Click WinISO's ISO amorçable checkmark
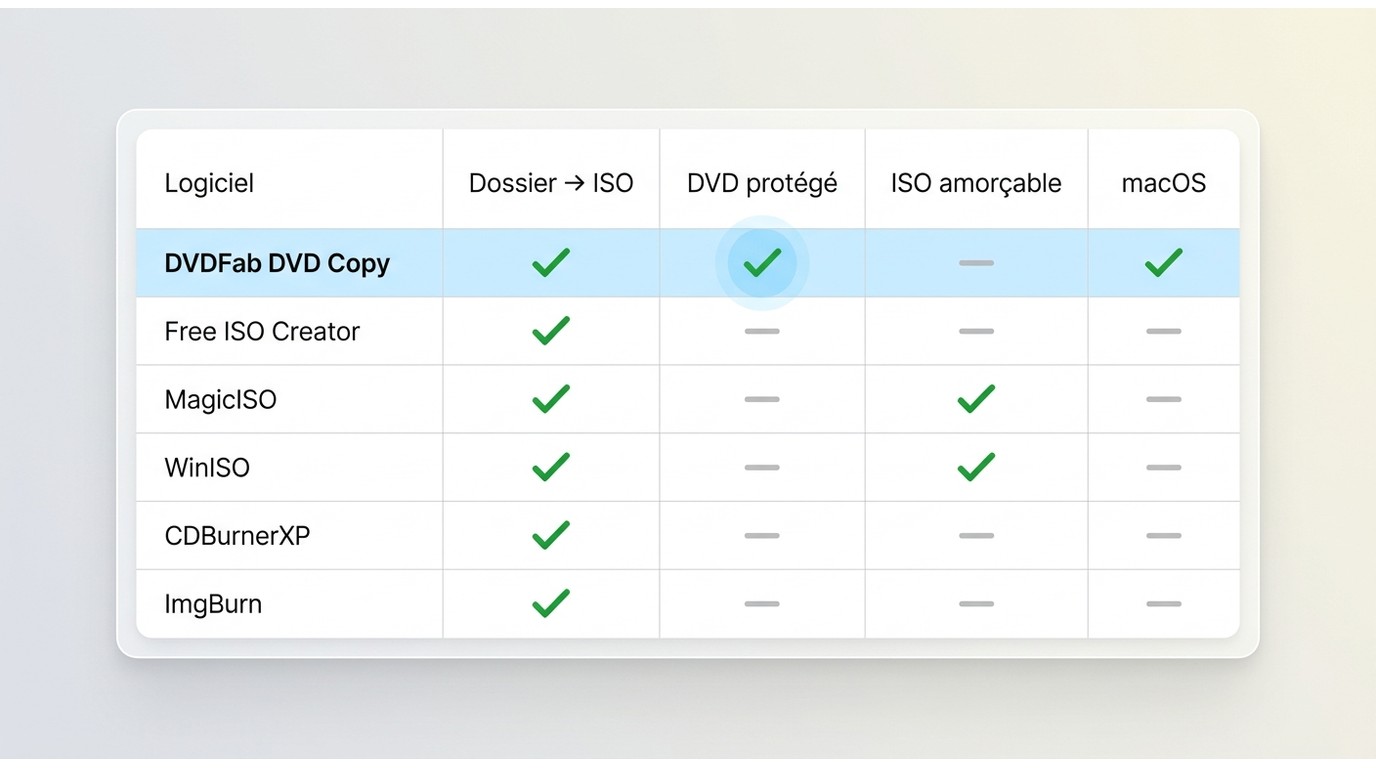 pyautogui.click(x=976, y=467)
